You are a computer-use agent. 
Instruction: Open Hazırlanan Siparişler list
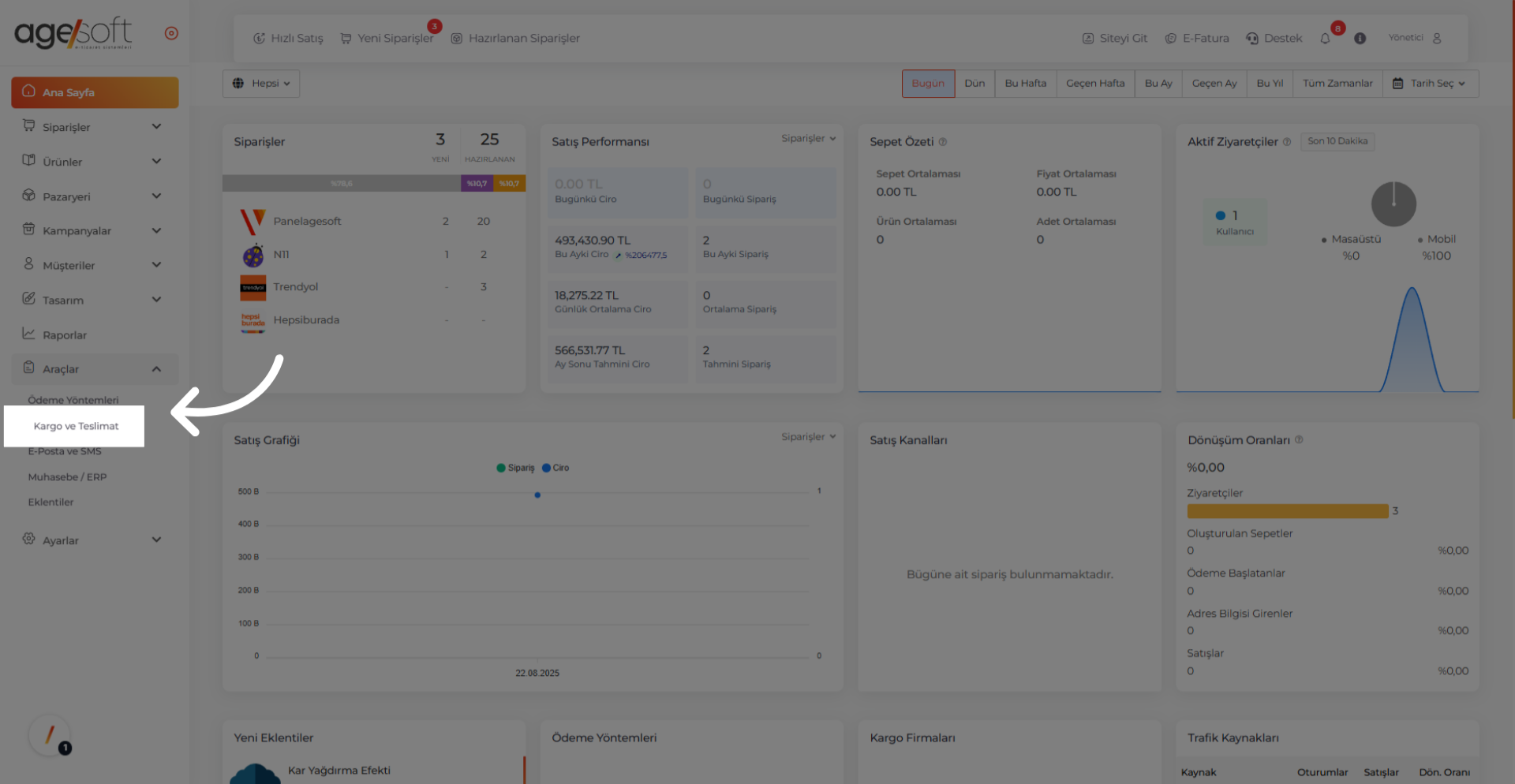coord(515,38)
